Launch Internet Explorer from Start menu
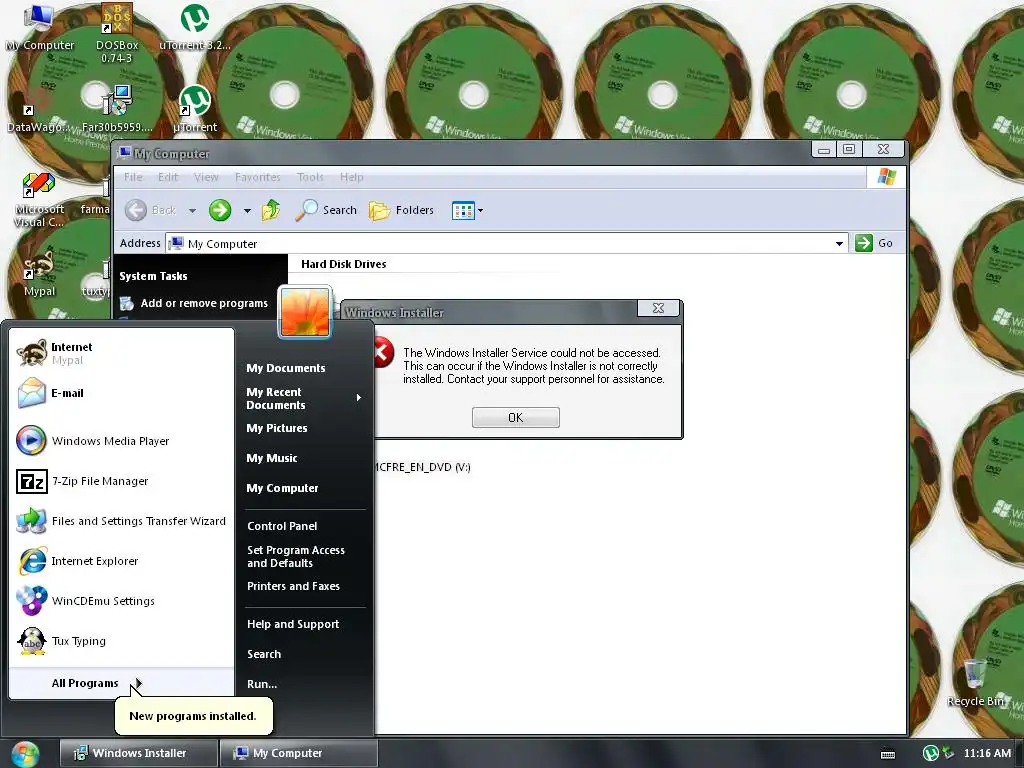Viewport: 1024px width, 768px height. [121, 561]
